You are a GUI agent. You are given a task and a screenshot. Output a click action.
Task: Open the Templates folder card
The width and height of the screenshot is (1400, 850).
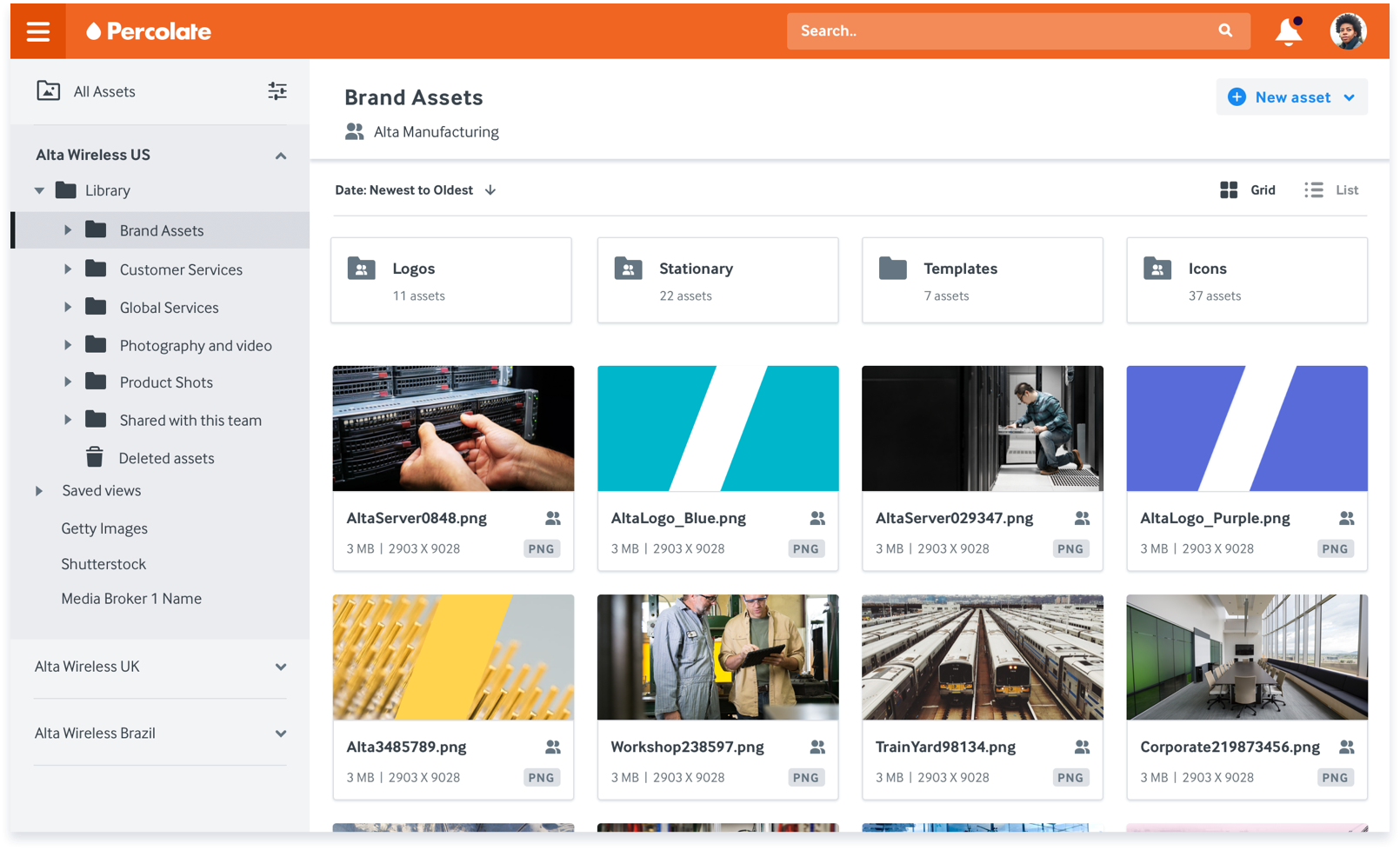tap(983, 280)
